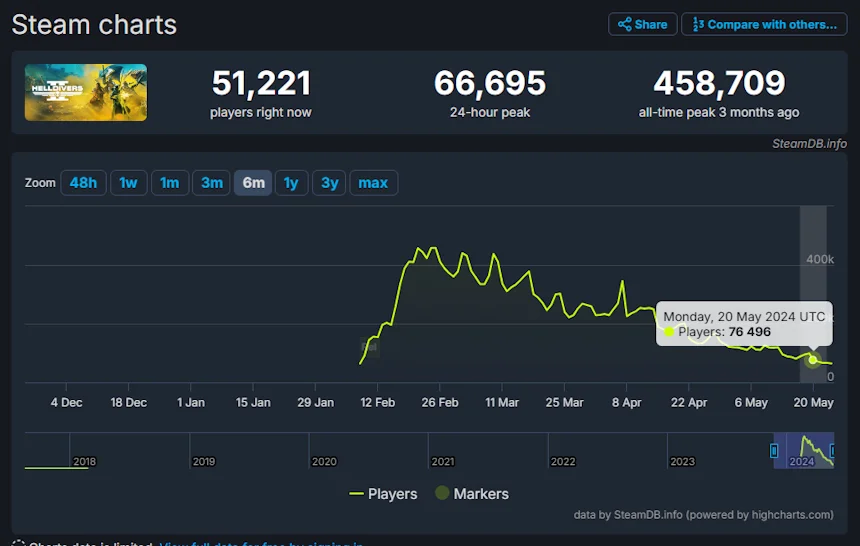Select the 1w zoom range
Image resolution: width=860 pixels, height=546 pixels.
tap(128, 183)
